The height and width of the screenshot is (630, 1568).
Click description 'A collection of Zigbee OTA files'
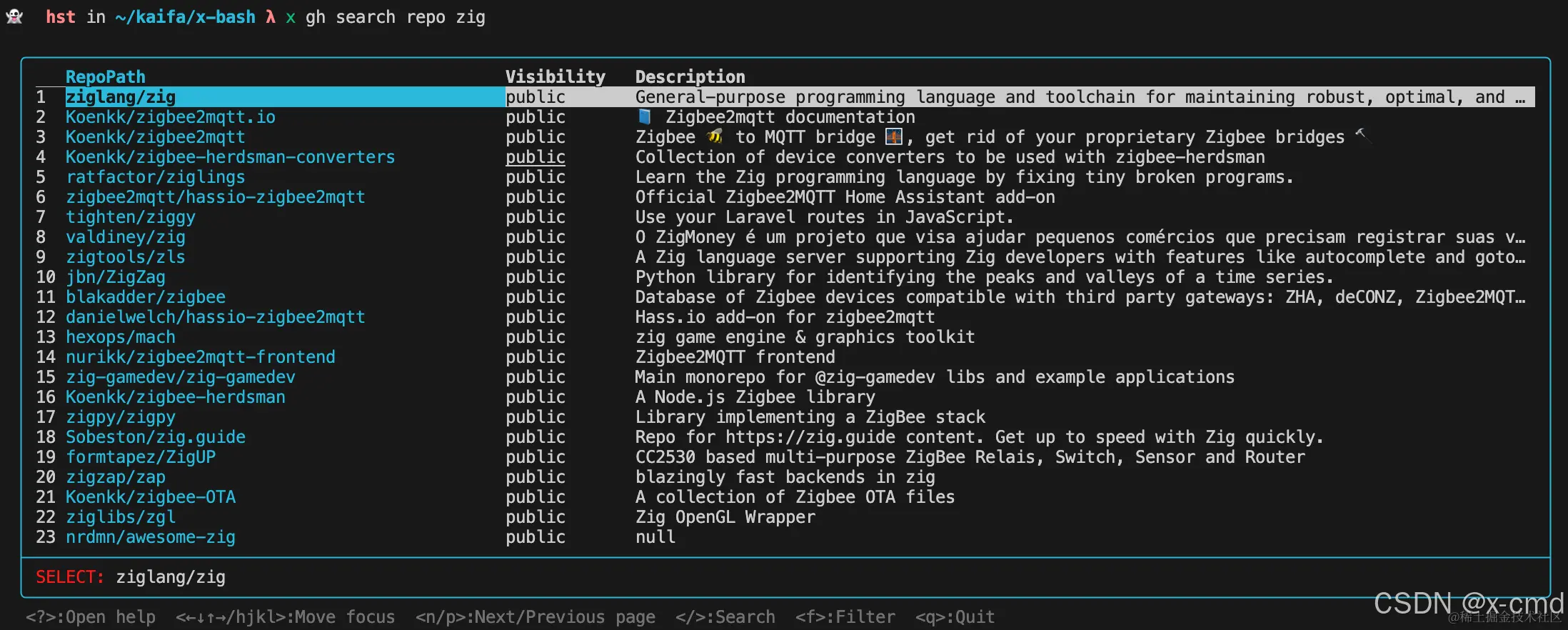[x=795, y=497]
